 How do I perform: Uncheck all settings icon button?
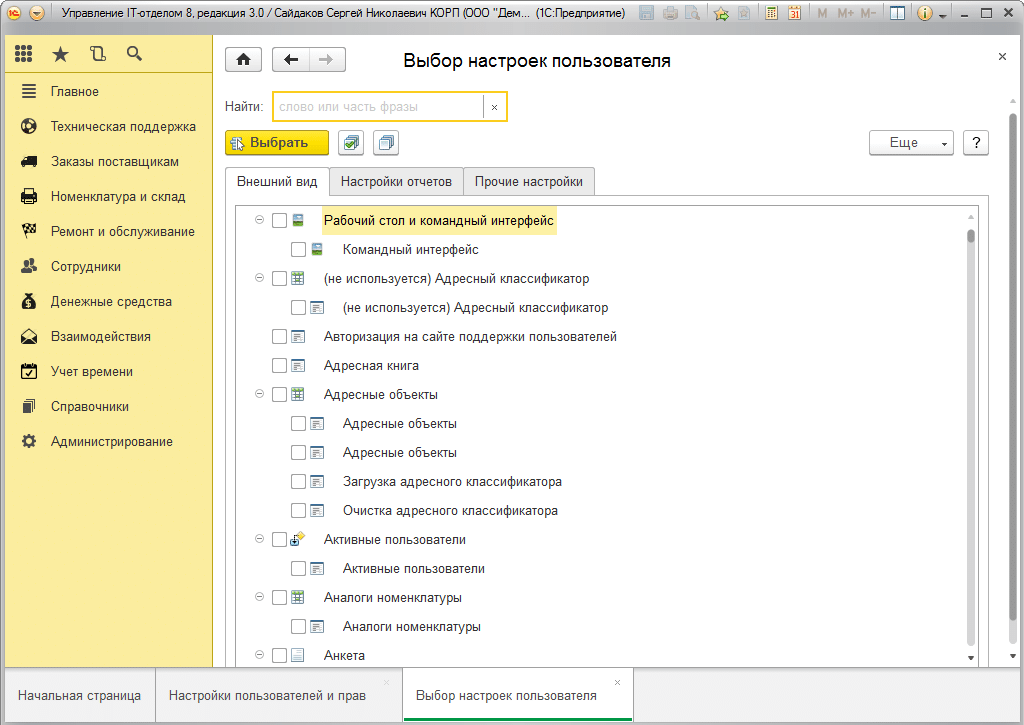point(386,142)
